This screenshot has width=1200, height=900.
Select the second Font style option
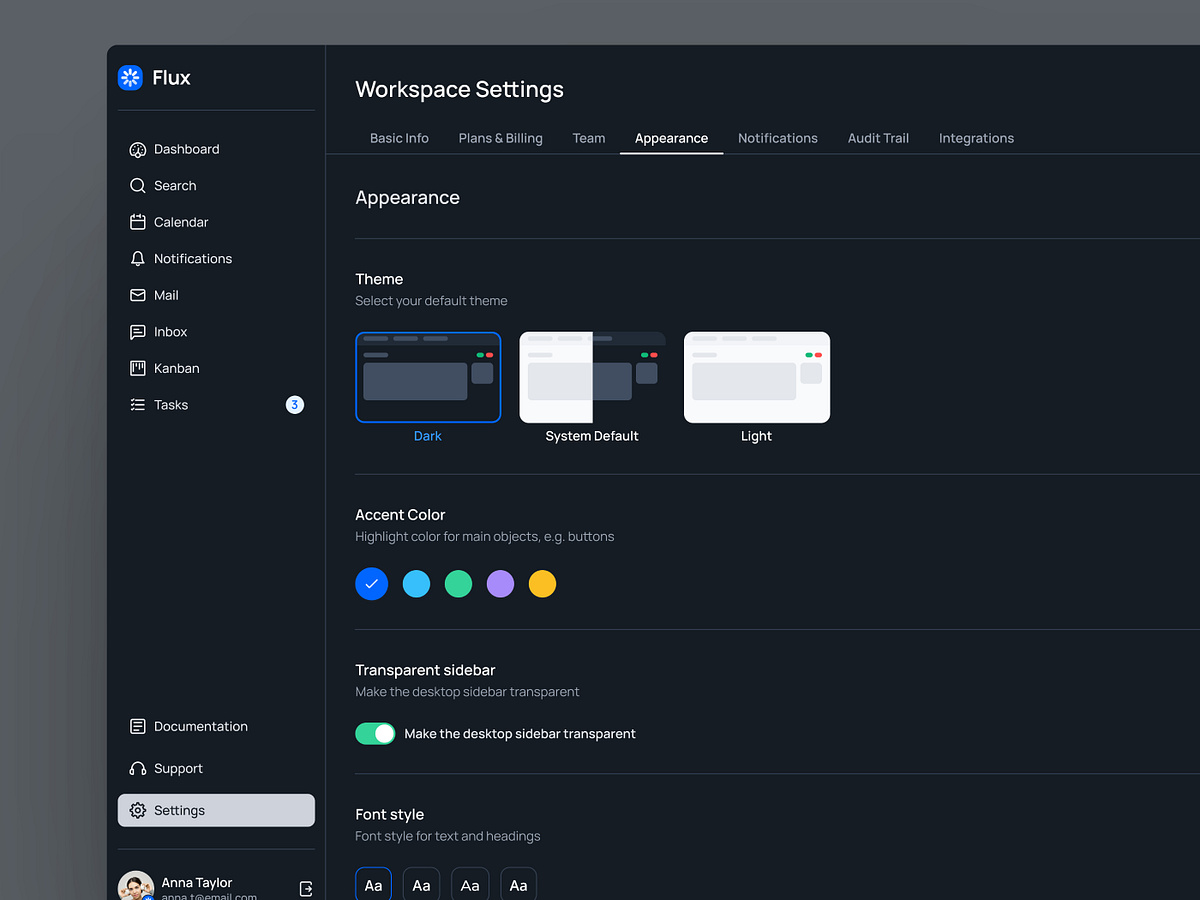(x=421, y=885)
